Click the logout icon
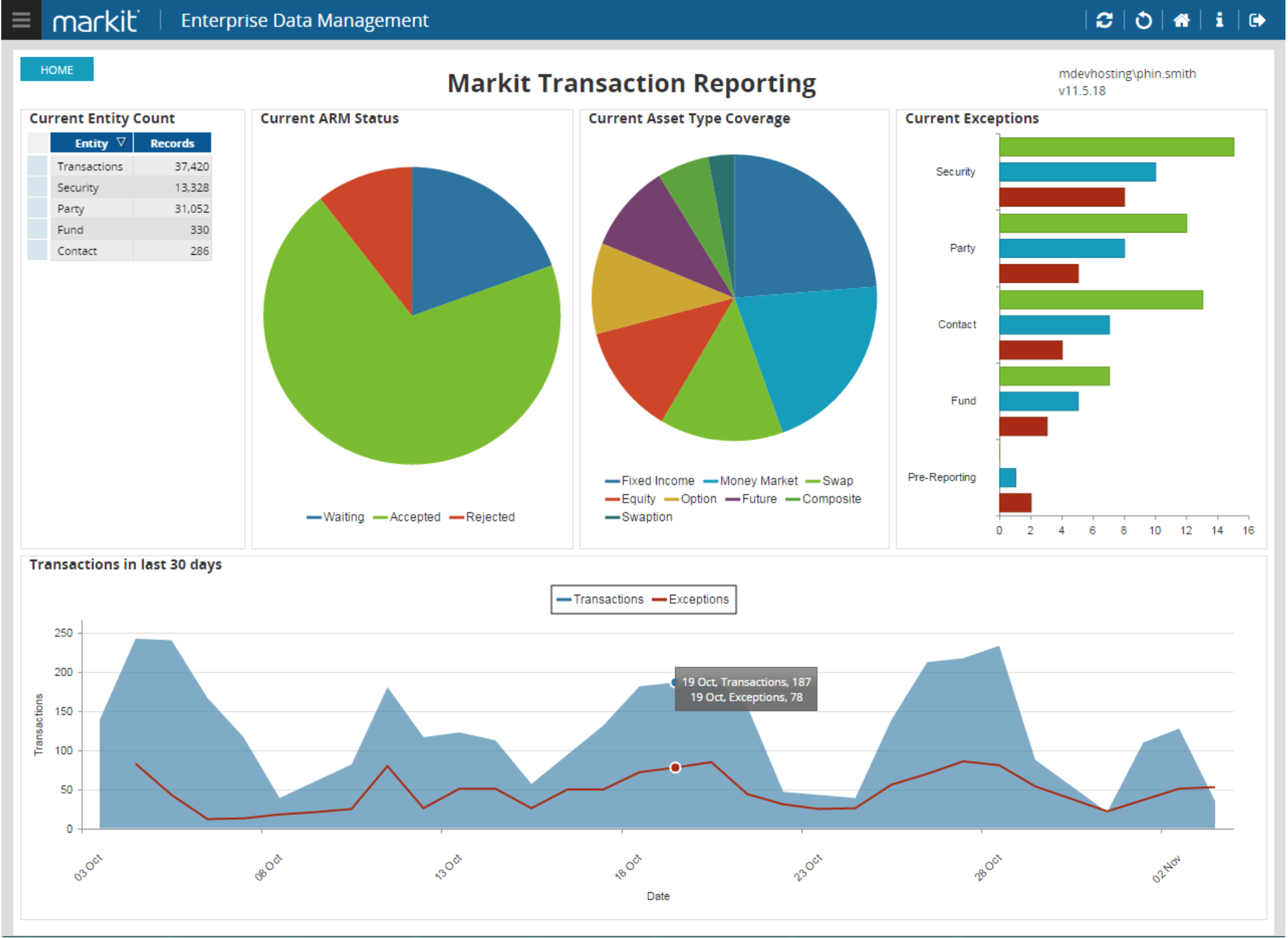This screenshot has width=1288, height=938. click(1257, 20)
